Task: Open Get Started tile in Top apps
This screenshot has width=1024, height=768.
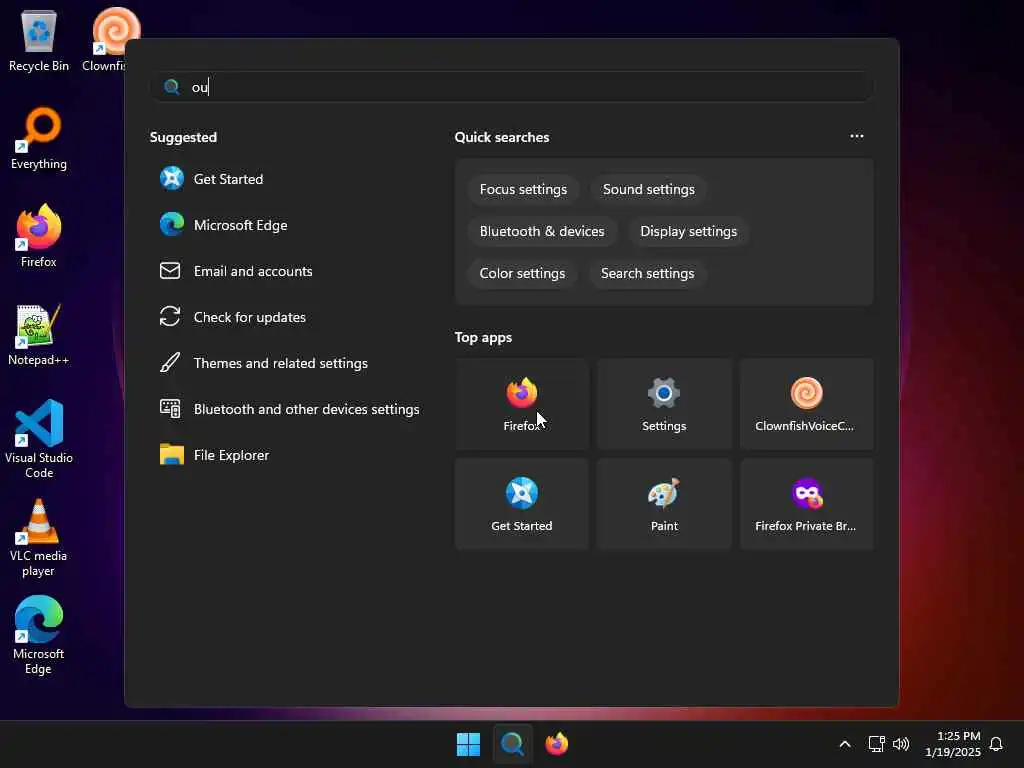Action: pyautogui.click(x=522, y=504)
